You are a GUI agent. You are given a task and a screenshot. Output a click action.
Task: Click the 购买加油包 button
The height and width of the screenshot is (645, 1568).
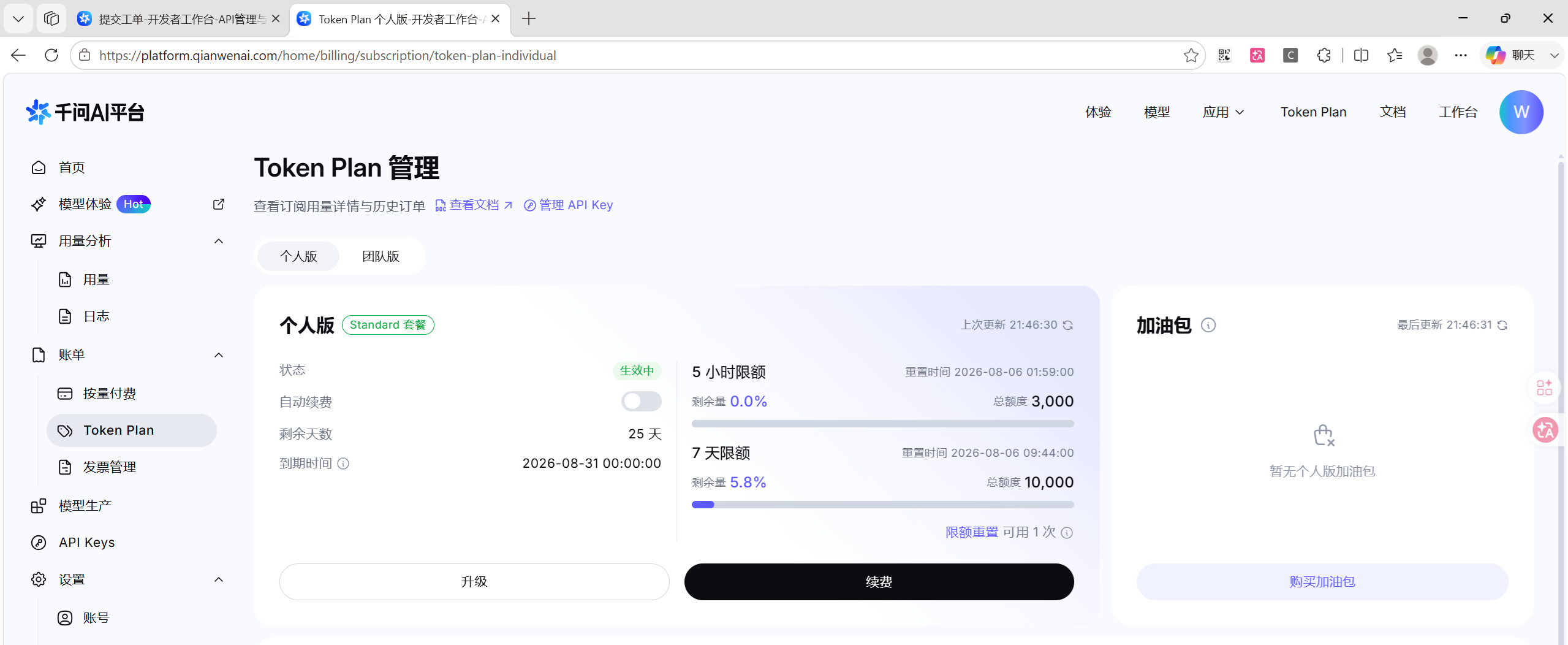pyautogui.click(x=1322, y=582)
